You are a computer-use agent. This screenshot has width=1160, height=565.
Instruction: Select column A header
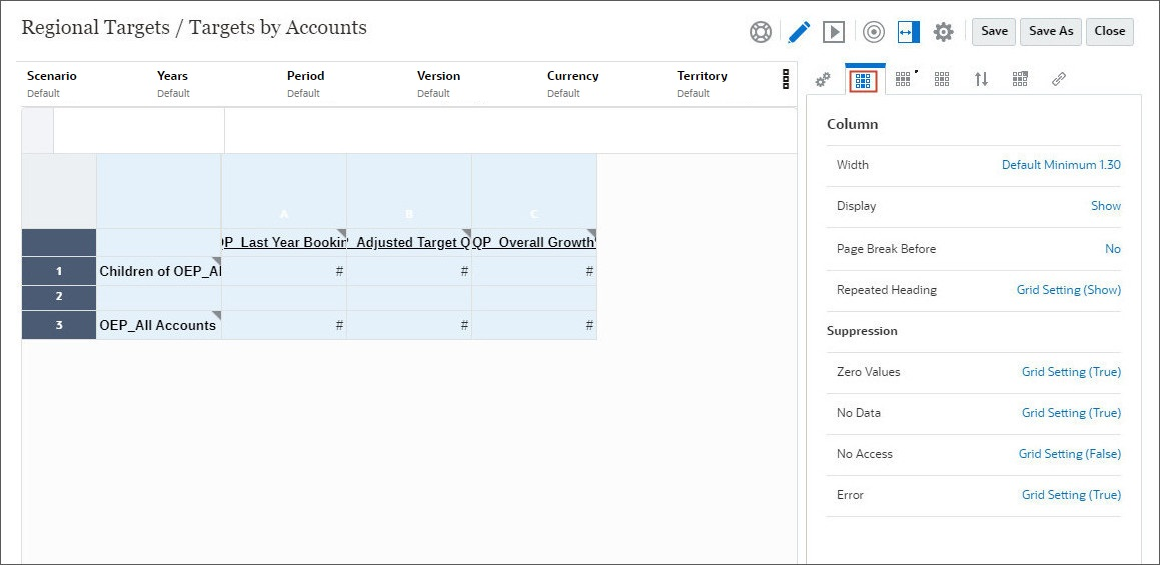pos(283,192)
